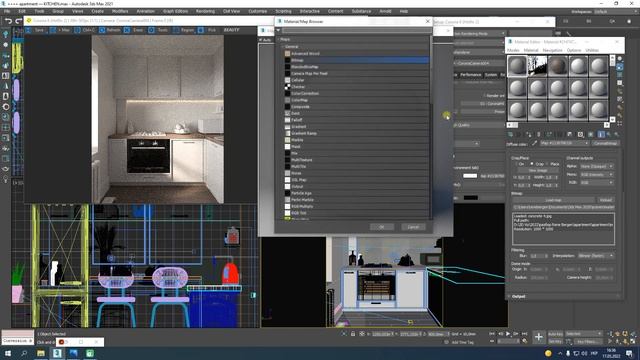The height and width of the screenshot is (360, 640).
Task: Open Material Editor Navigation menu
Action: click(x=552, y=50)
